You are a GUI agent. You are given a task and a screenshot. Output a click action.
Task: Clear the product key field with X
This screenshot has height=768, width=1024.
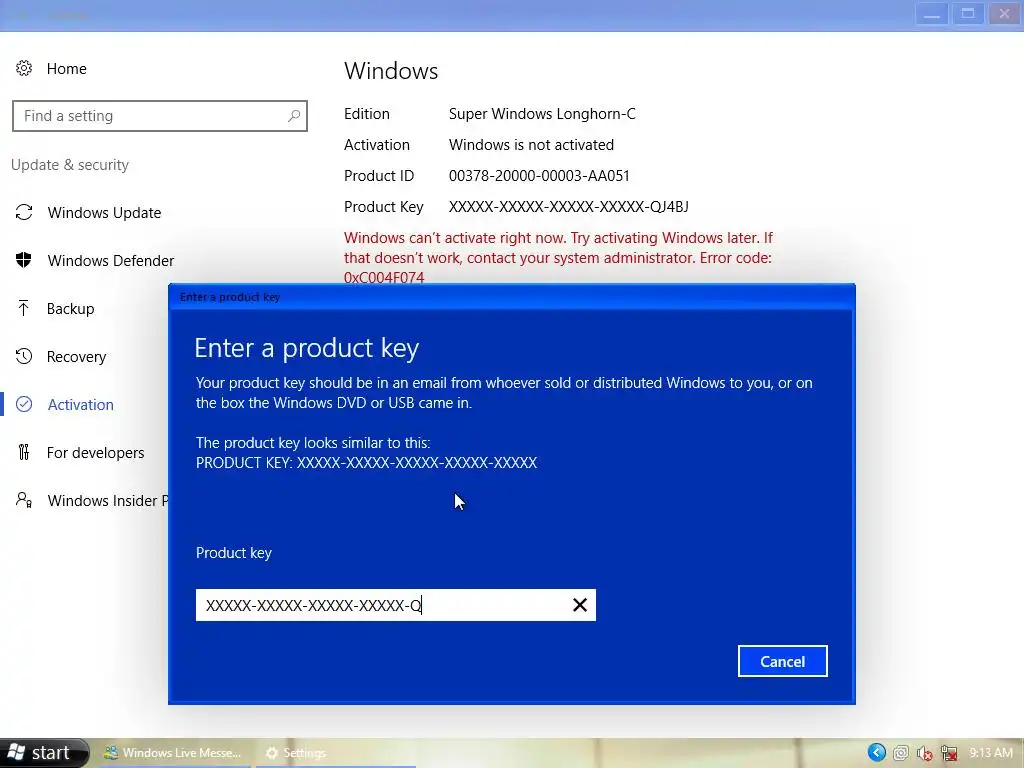pyautogui.click(x=580, y=605)
